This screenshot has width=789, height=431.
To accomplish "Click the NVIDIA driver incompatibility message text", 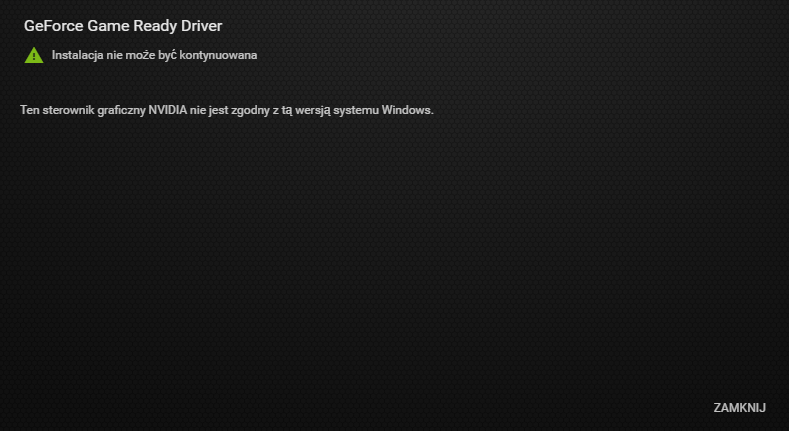I will [x=227, y=110].
